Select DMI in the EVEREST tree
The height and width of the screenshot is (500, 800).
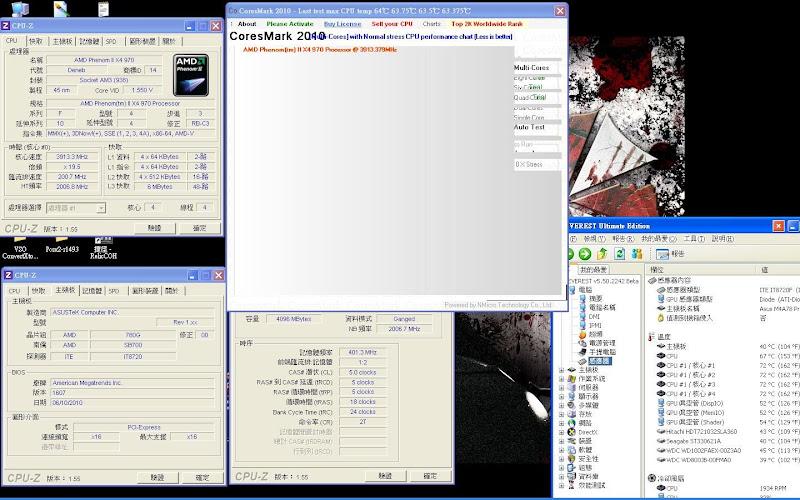pyautogui.click(x=594, y=316)
